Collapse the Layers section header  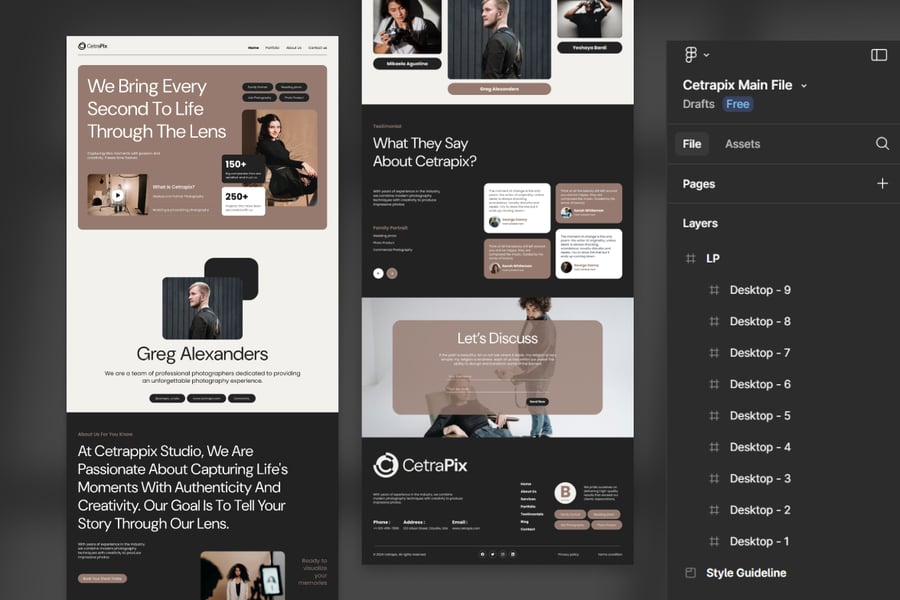[x=700, y=223]
